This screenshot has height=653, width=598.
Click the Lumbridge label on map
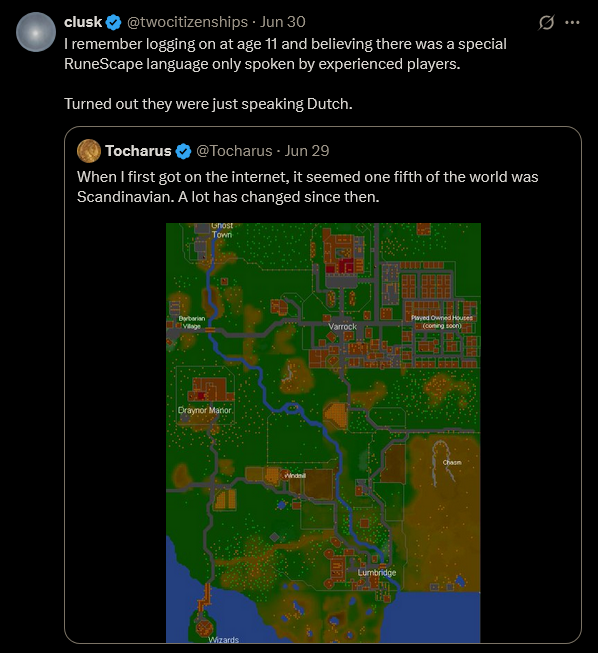tap(376, 573)
